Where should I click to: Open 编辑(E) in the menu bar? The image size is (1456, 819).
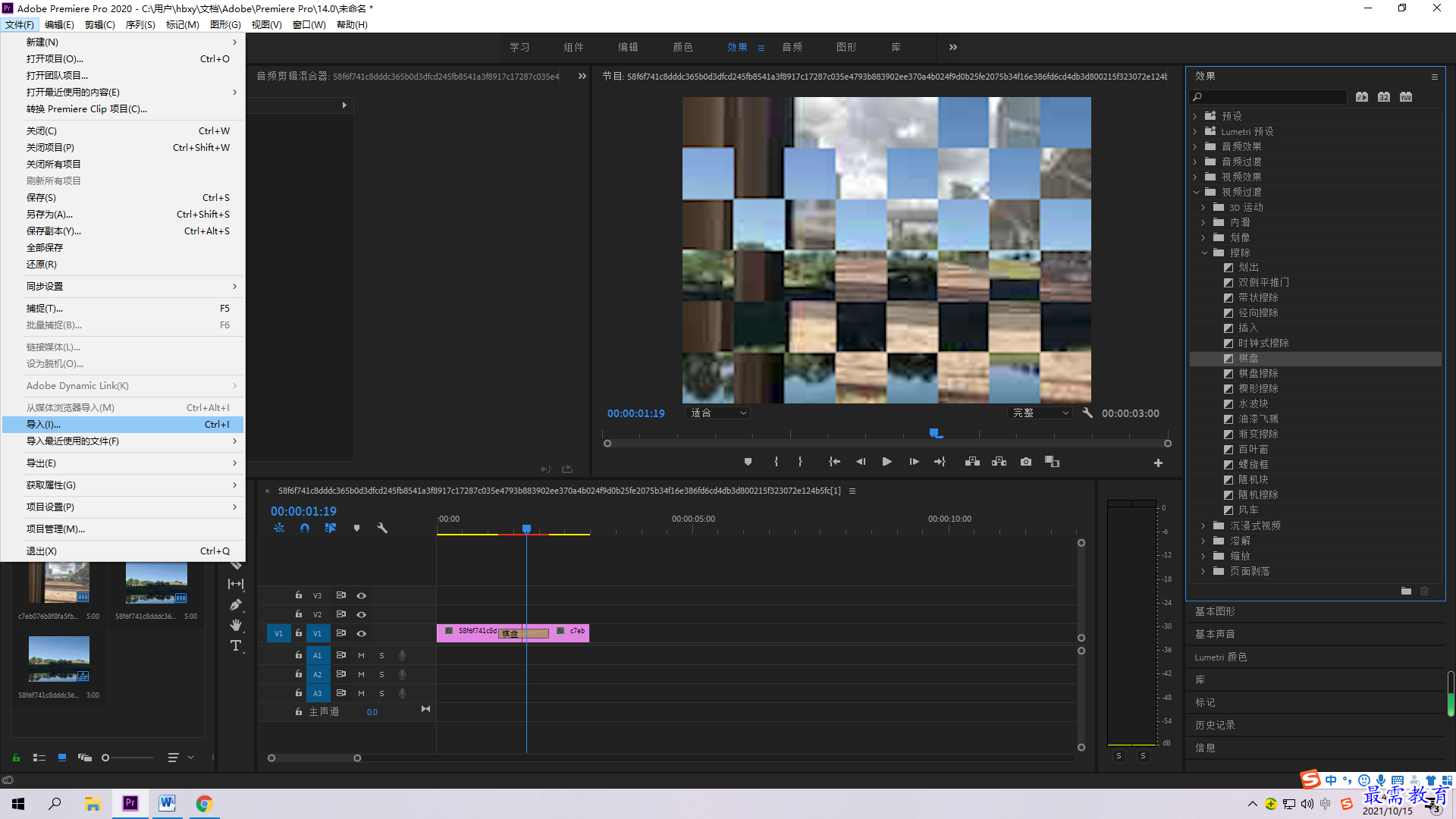(x=59, y=24)
